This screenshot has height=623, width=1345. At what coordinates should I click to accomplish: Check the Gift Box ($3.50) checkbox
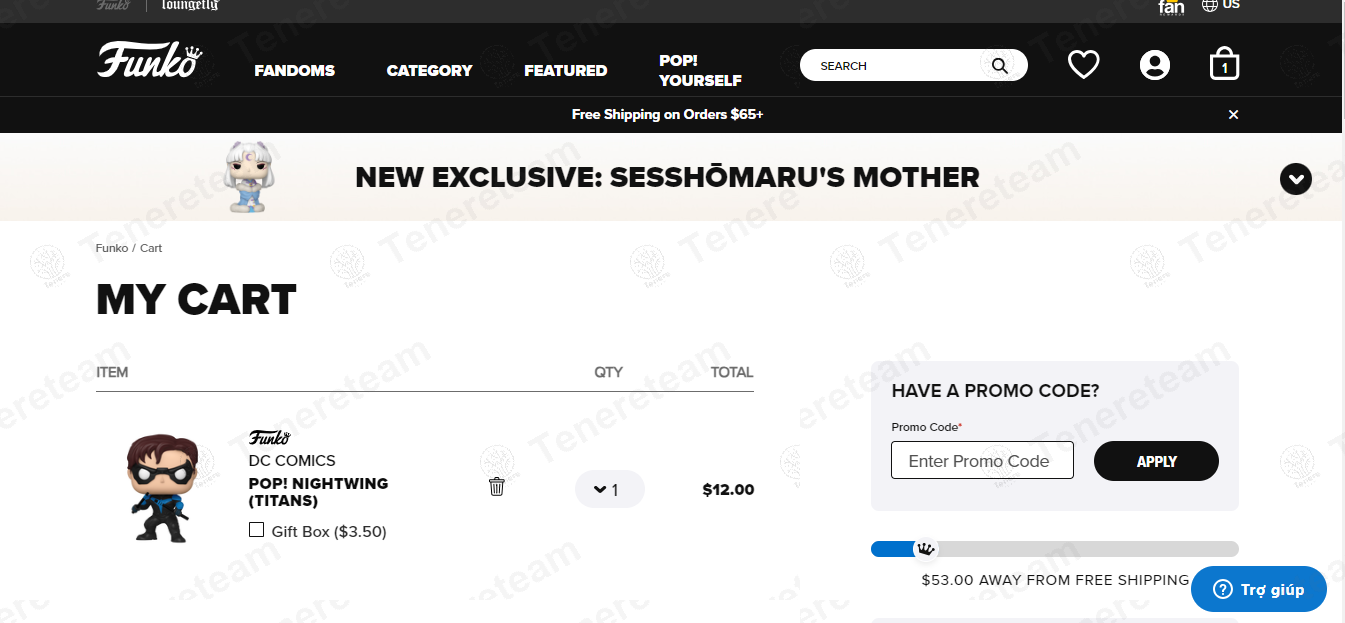pos(257,530)
